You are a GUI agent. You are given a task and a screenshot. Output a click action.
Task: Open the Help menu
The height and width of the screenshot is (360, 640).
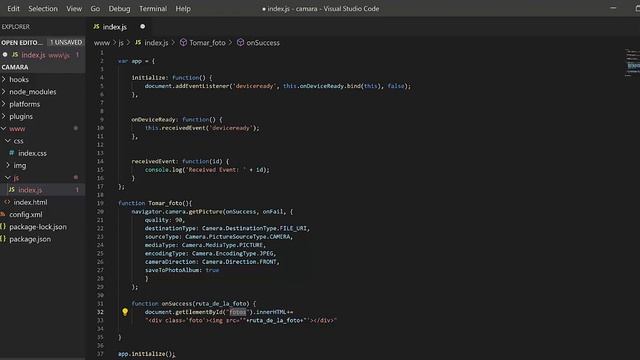coord(183,9)
